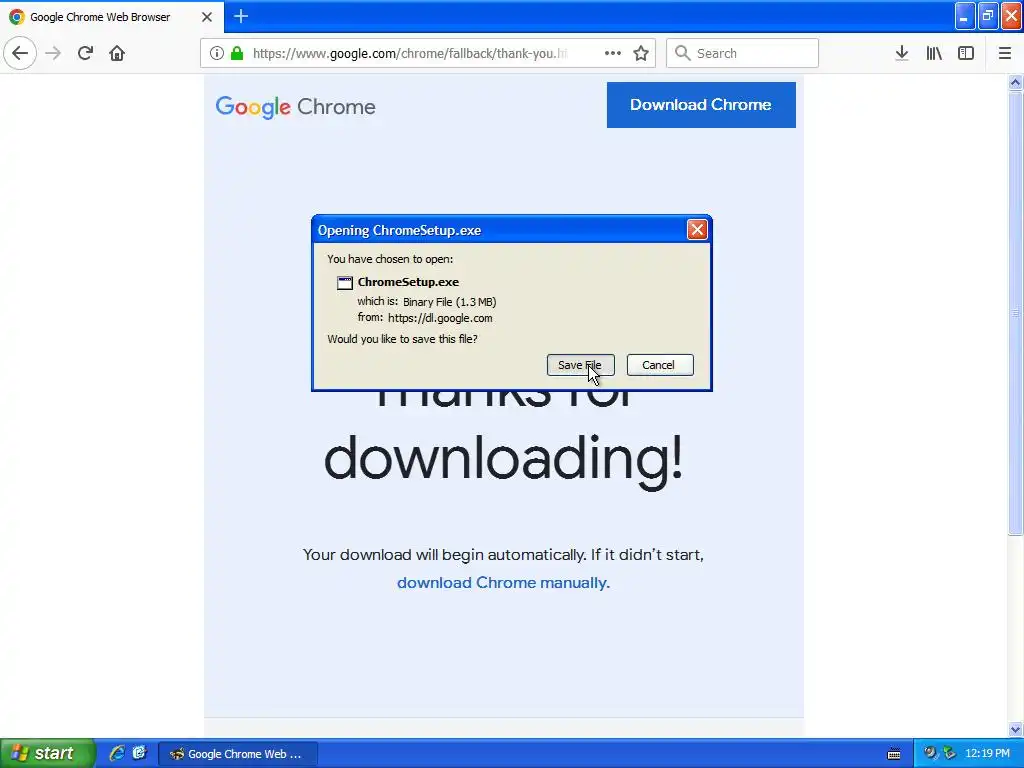The height and width of the screenshot is (768, 1024).
Task: Click the page scrollbar up arrow
Action: (1015, 82)
